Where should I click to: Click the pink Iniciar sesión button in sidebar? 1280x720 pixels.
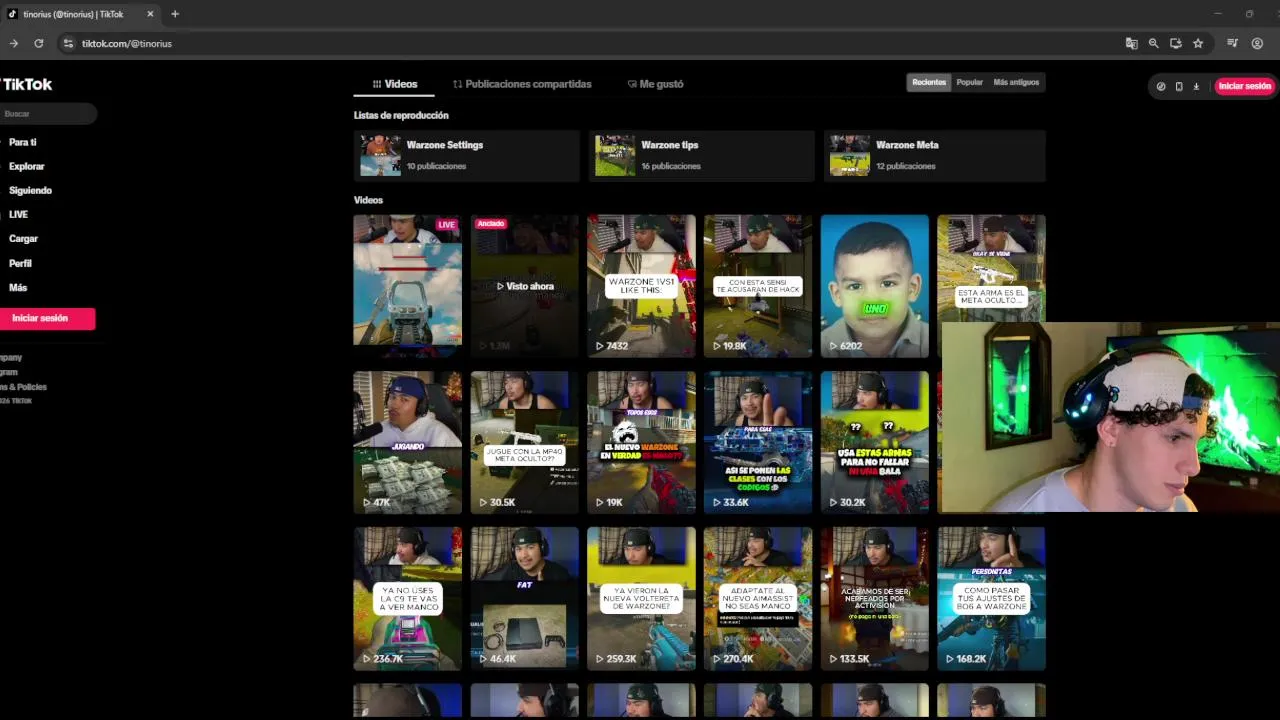47,318
